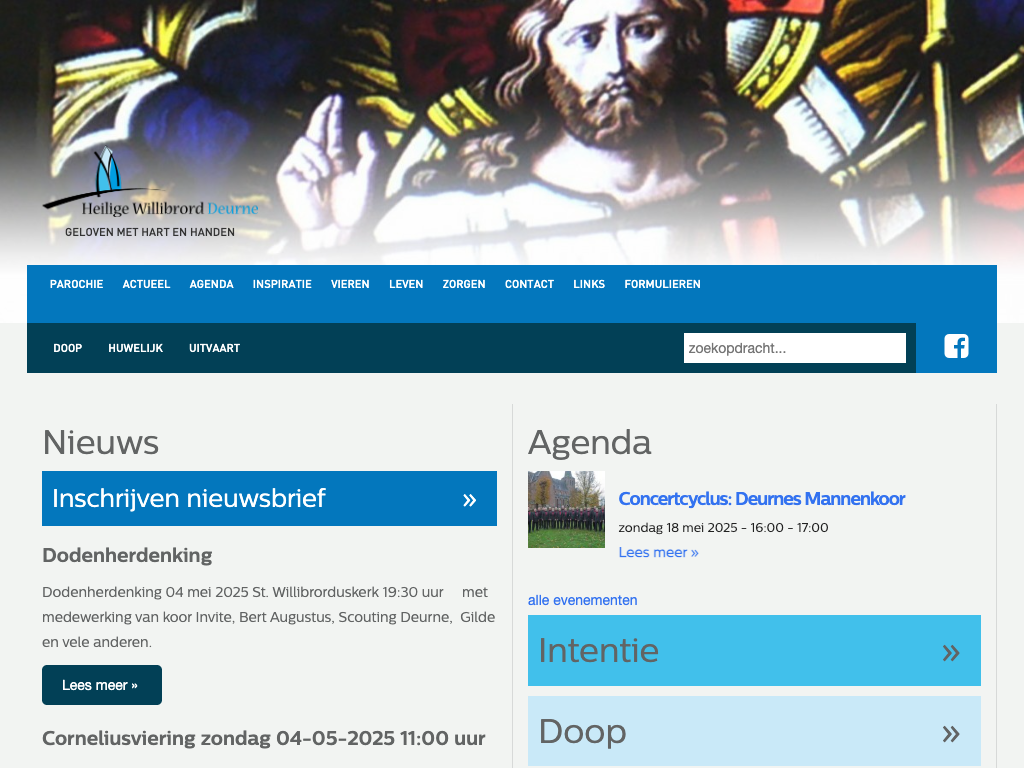
Task: Open the Deurnes Mannenkoor concert thumbnail
Action: [566, 509]
